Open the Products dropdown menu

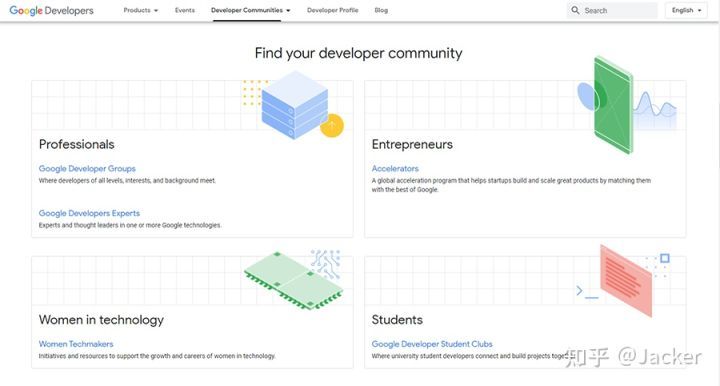tap(141, 10)
